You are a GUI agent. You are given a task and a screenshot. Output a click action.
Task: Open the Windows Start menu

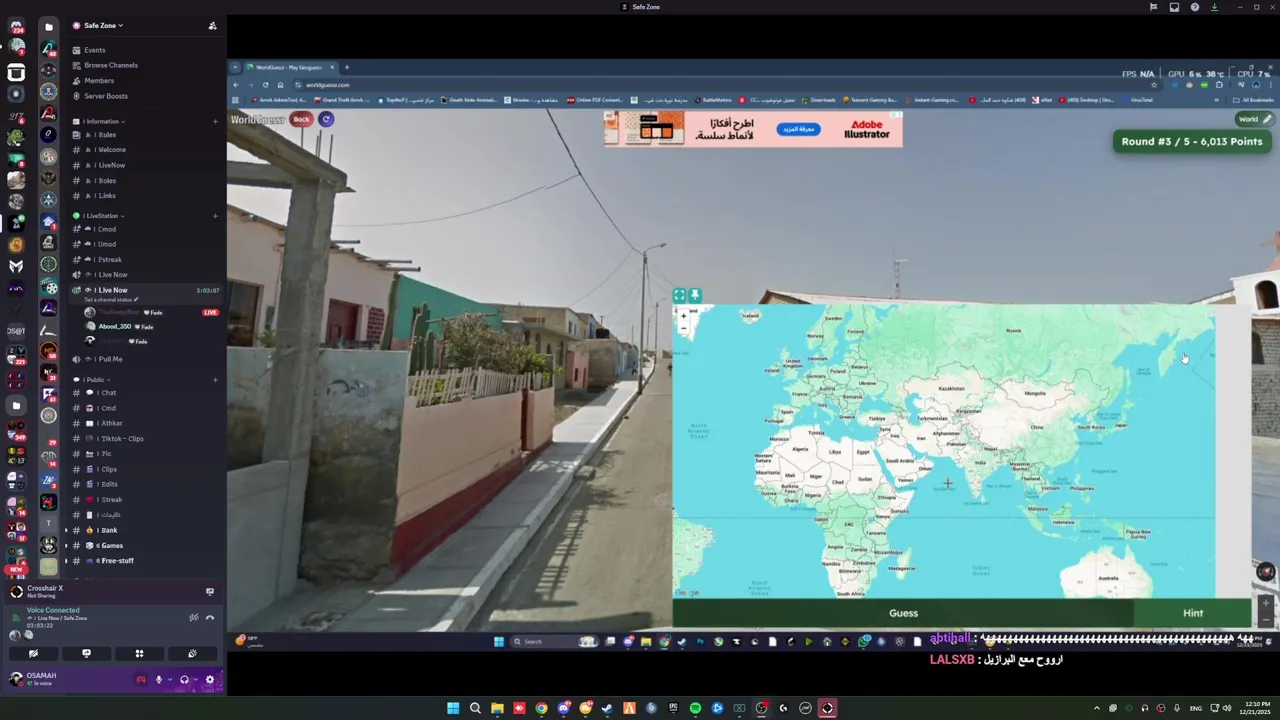[x=453, y=708]
